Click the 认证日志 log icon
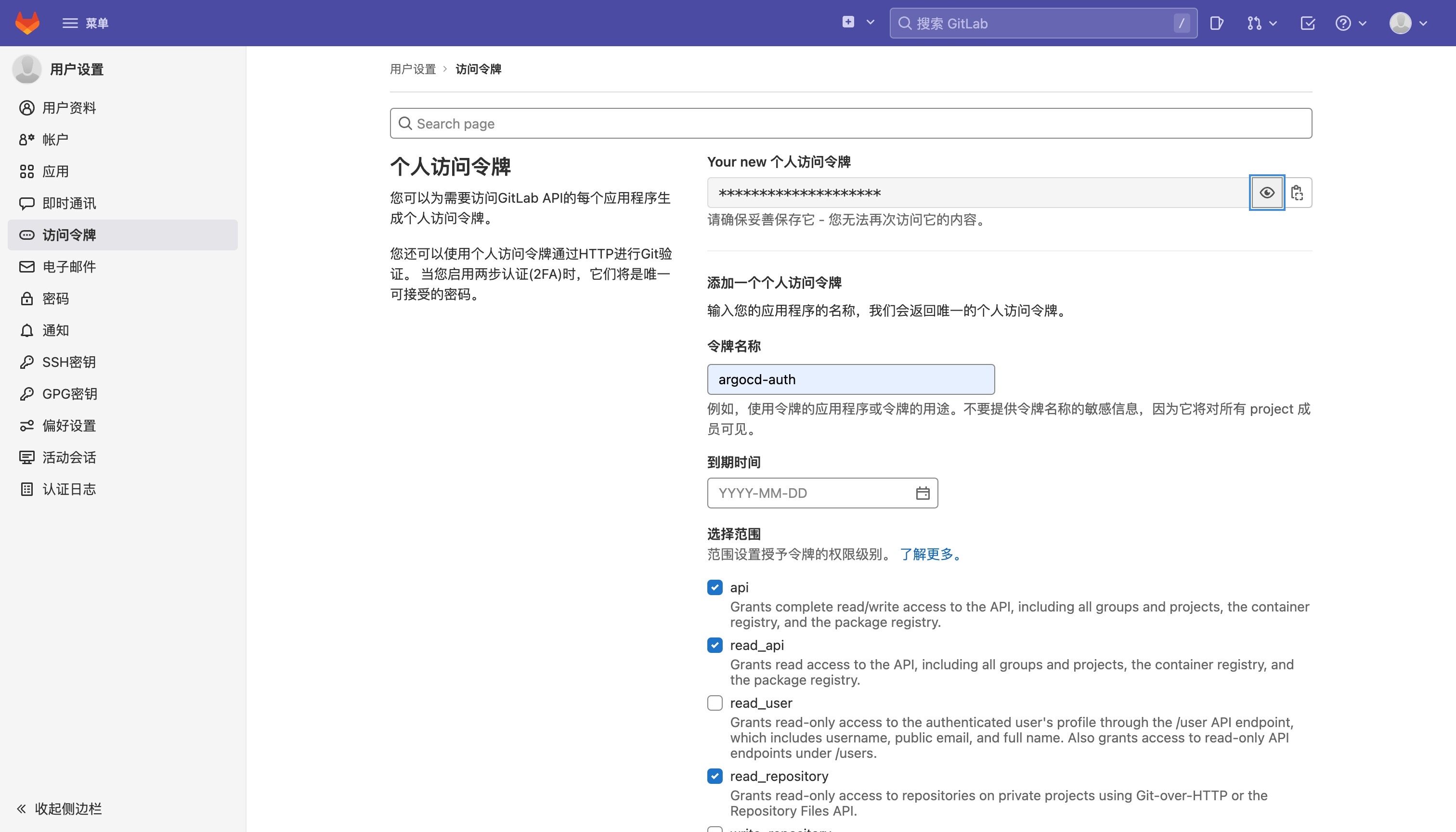 click(26, 489)
